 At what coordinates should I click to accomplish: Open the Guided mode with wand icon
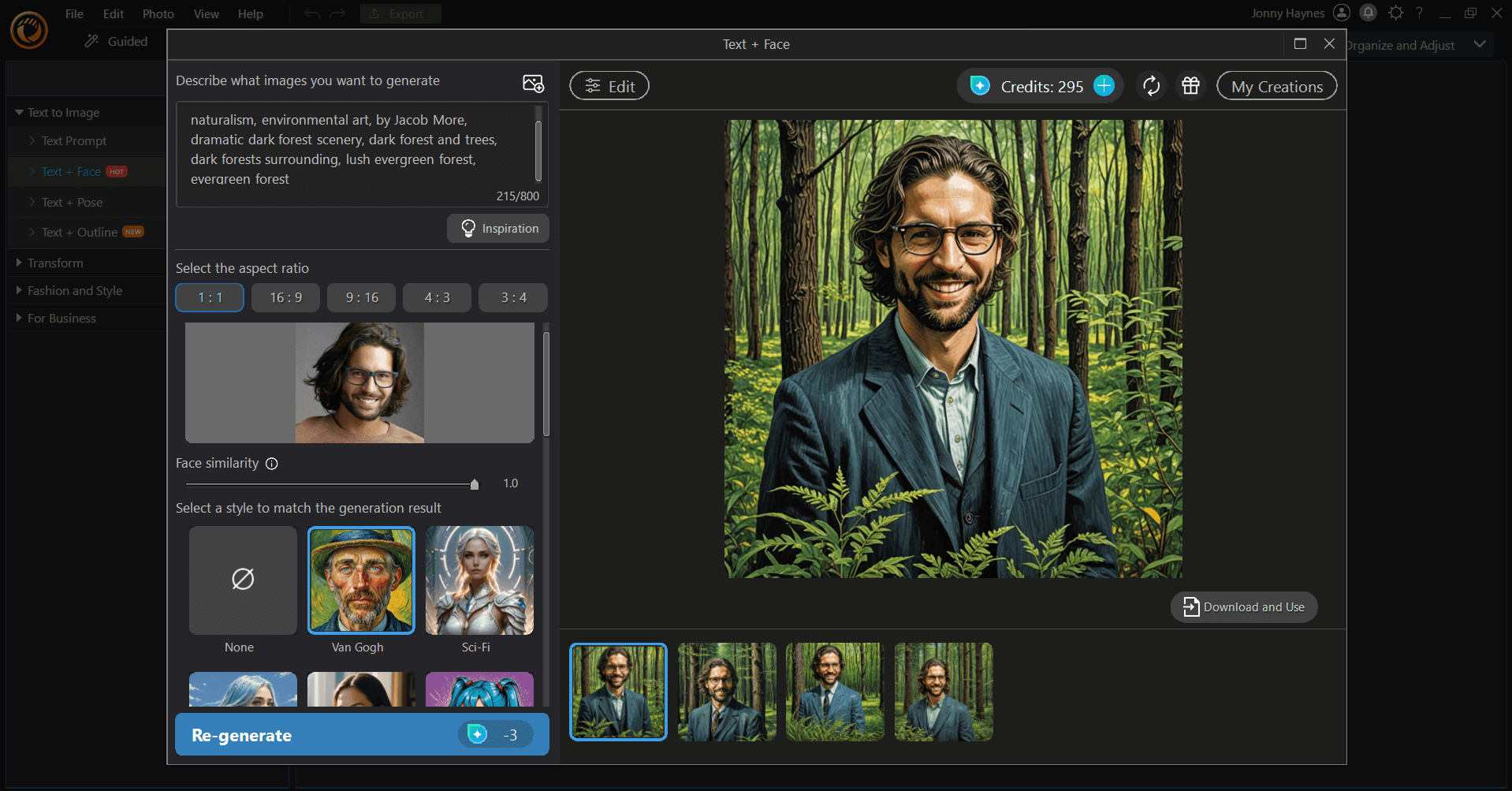(x=116, y=41)
